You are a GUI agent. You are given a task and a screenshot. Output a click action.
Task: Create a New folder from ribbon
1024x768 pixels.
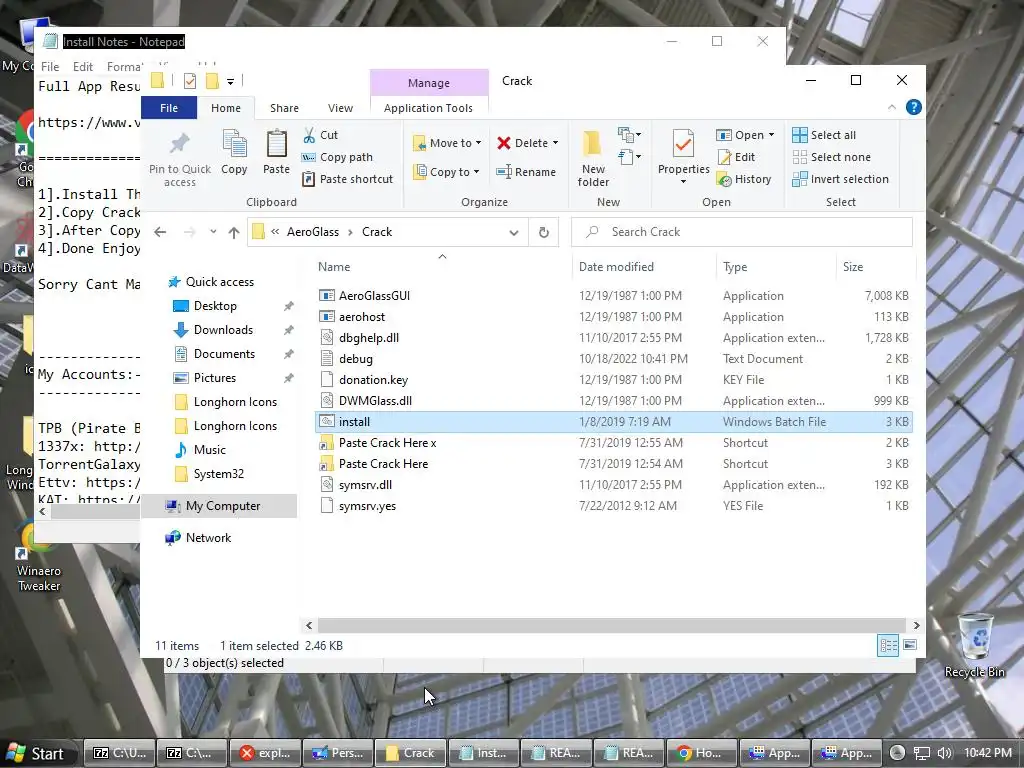pos(593,159)
